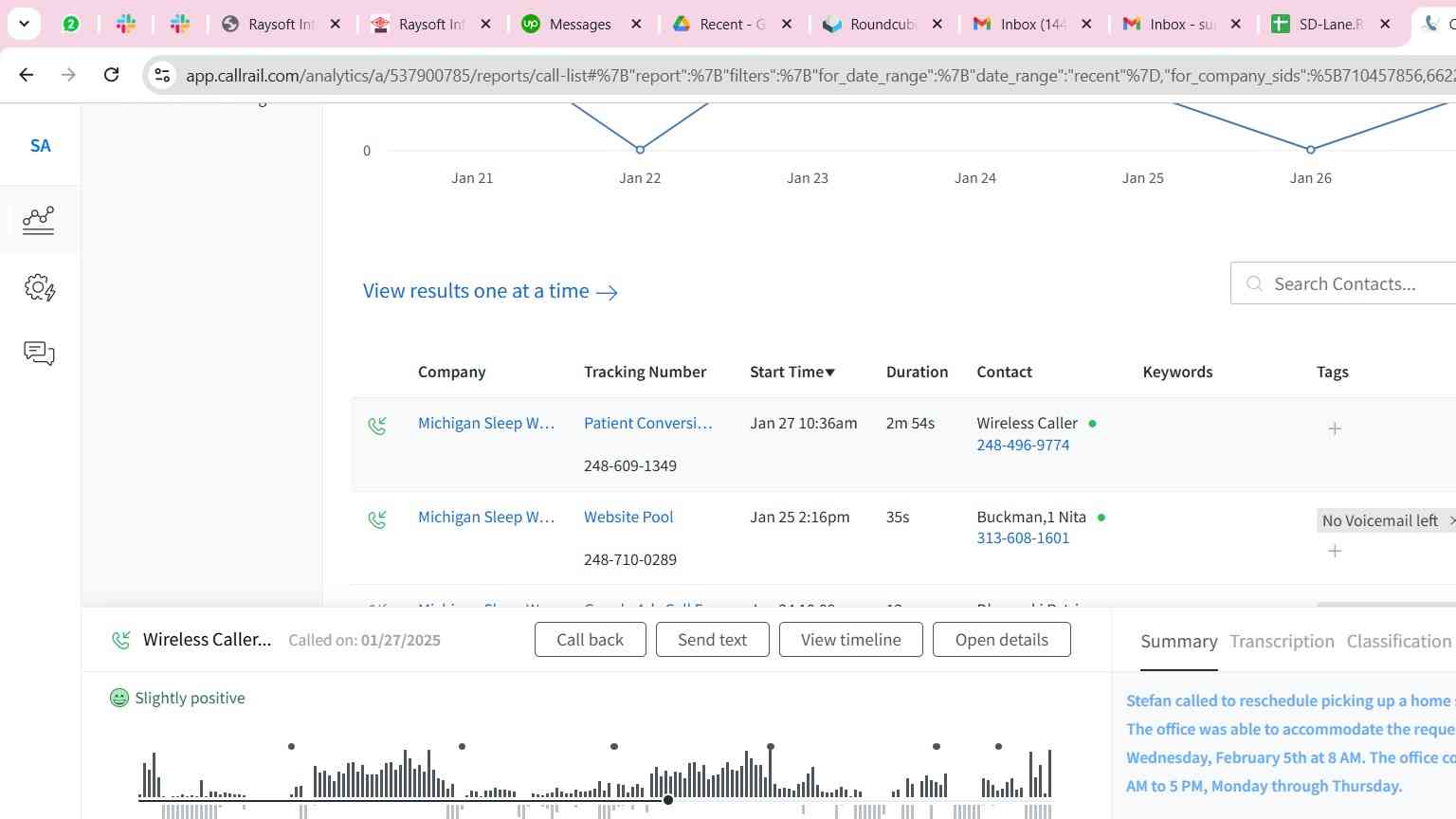Screen dimensions: 1456x819
Task: Open Patient Conversi… tracking number link
Action: (x=647, y=423)
